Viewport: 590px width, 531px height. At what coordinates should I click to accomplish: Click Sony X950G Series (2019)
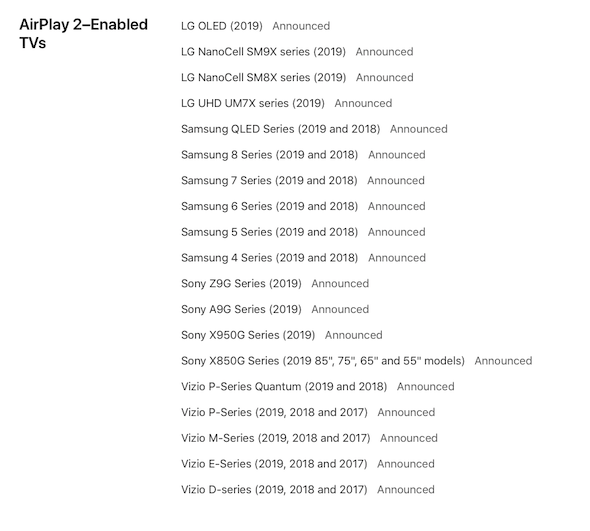click(x=248, y=335)
